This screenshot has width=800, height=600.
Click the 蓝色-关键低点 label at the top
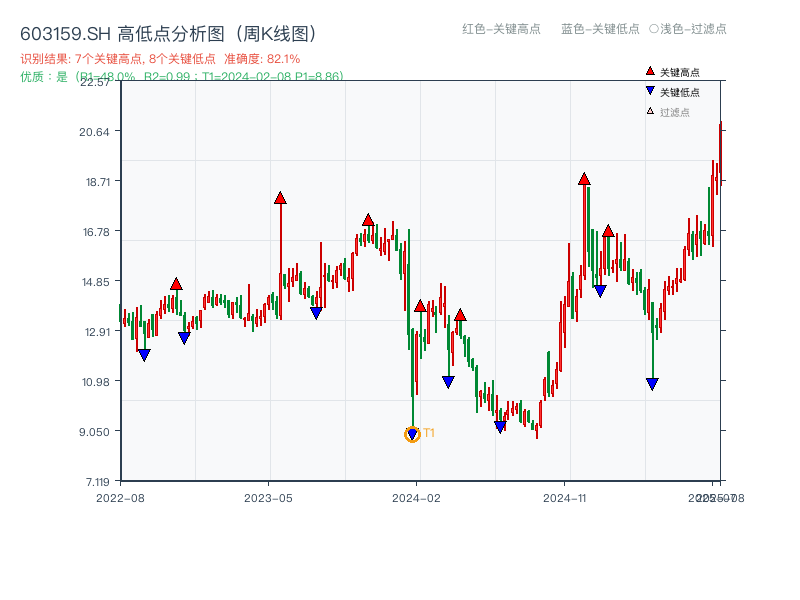click(x=600, y=29)
